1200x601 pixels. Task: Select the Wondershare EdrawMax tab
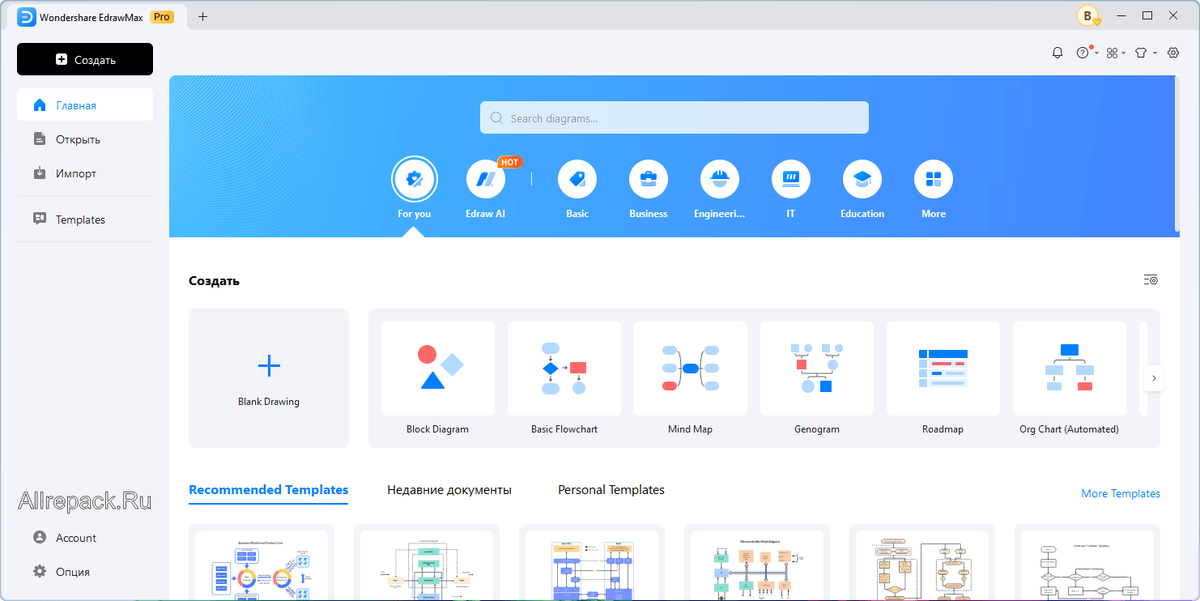(x=94, y=17)
